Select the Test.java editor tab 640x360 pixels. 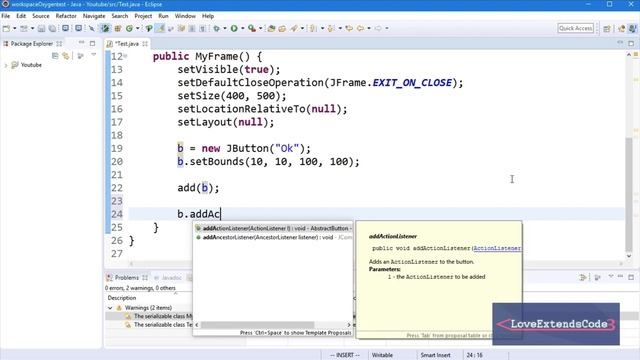[x=127, y=44]
